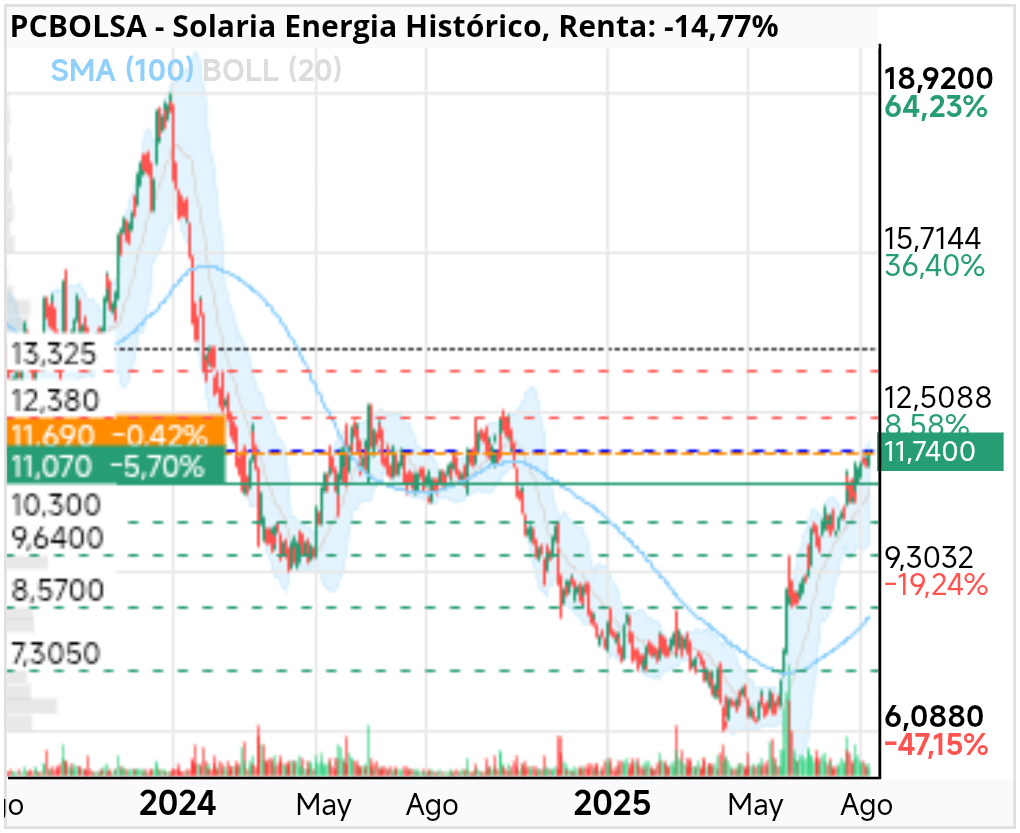Click the green 11,070 -5,70% price tag

pyautogui.click(x=116, y=466)
